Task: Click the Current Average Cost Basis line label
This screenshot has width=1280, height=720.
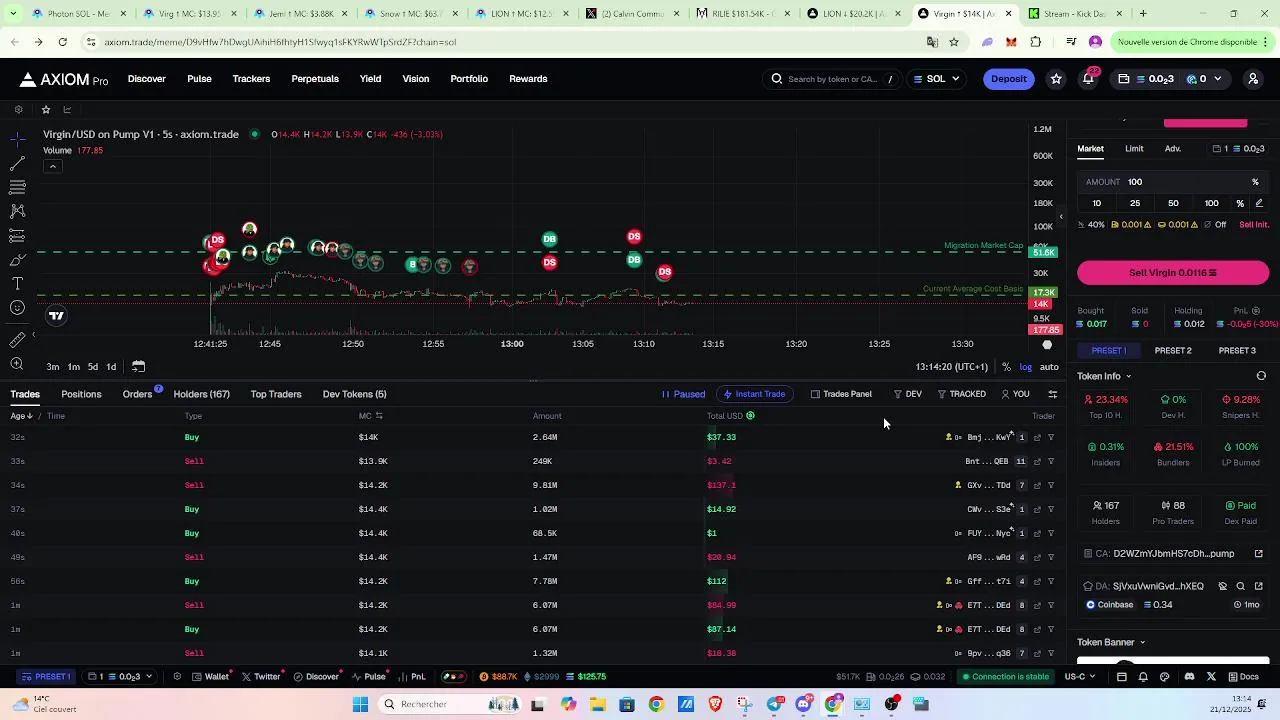Action: click(972, 289)
